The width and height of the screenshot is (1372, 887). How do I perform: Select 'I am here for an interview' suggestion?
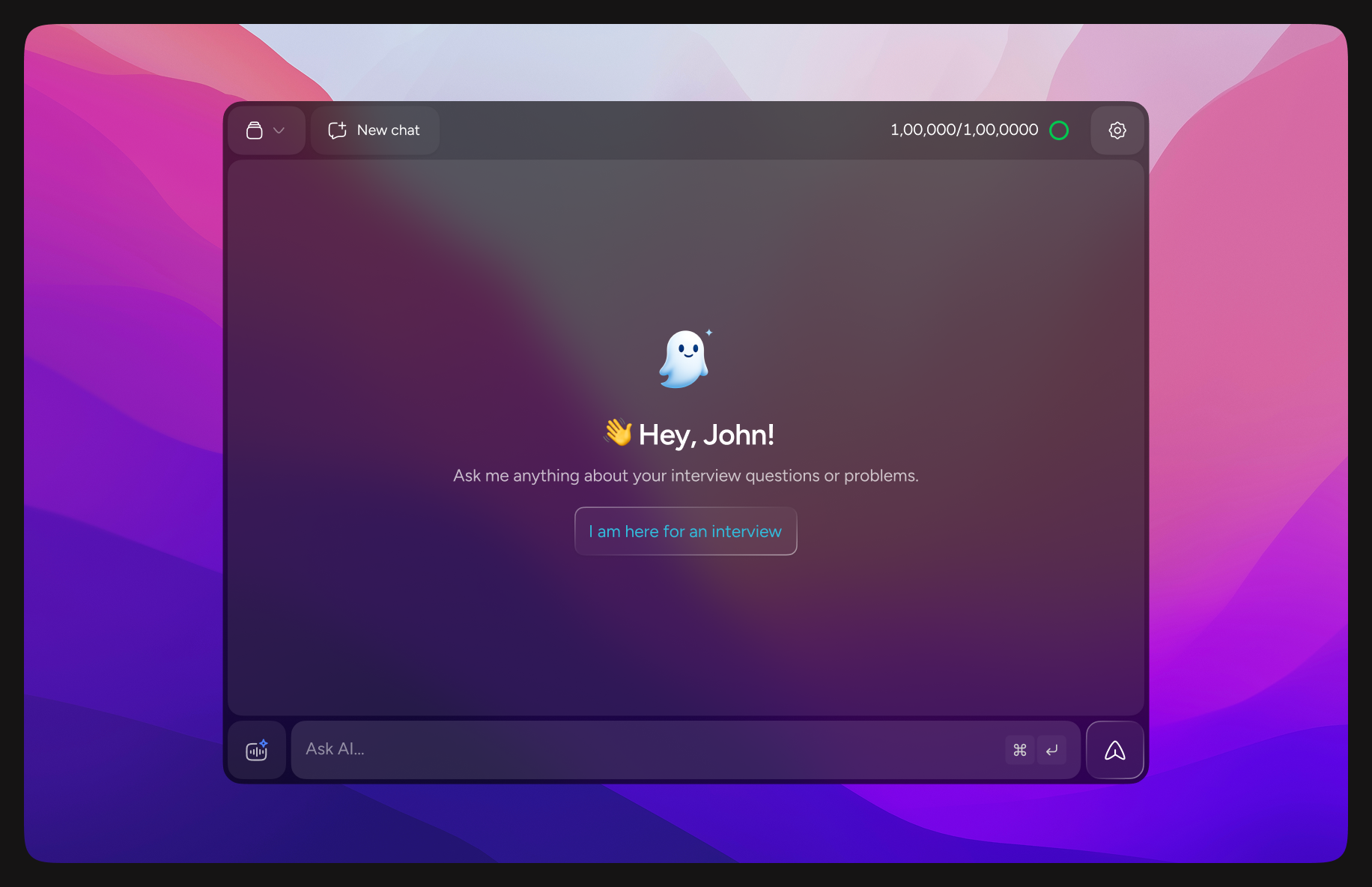tap(685, 531)
